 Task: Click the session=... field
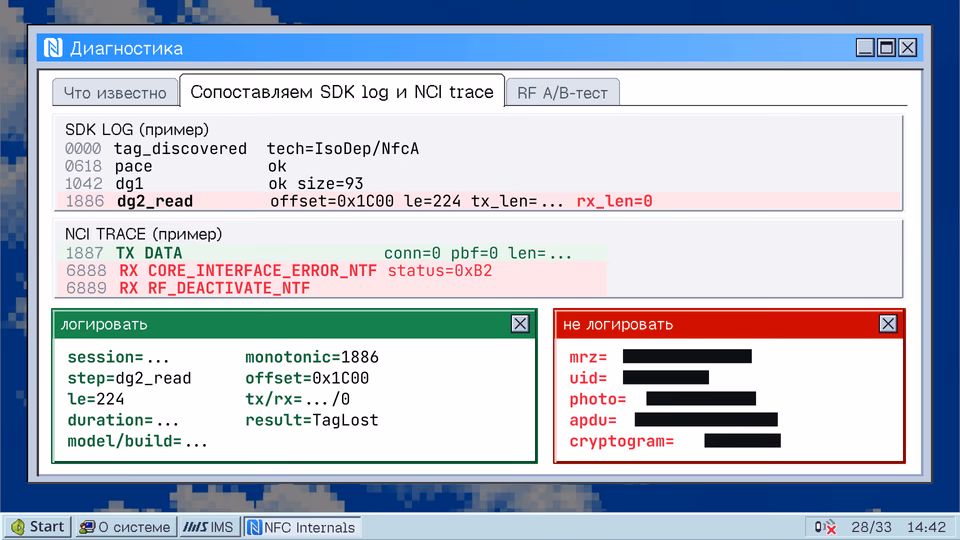(x=118, y=357)
